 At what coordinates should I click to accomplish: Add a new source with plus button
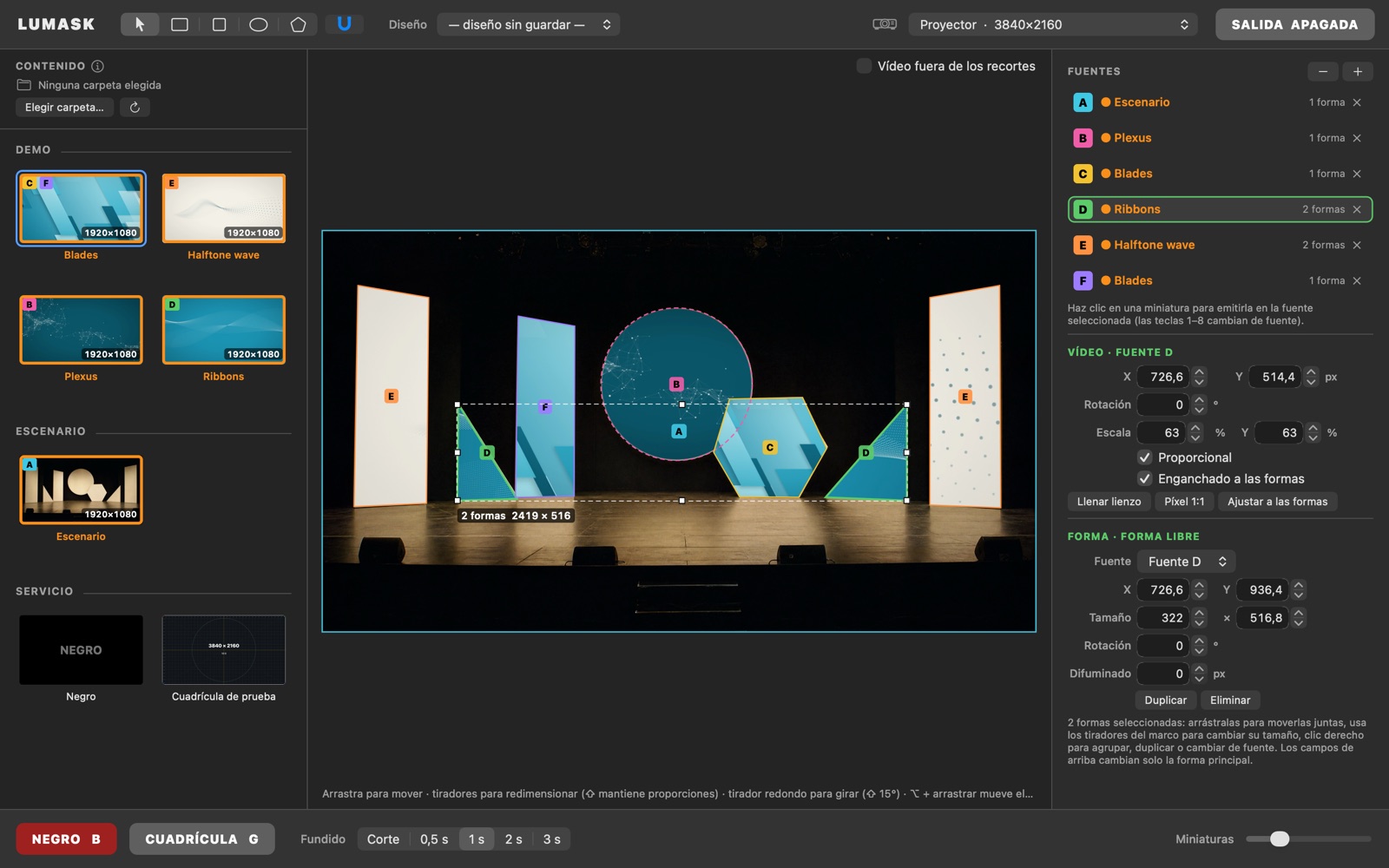[1358, 71]
